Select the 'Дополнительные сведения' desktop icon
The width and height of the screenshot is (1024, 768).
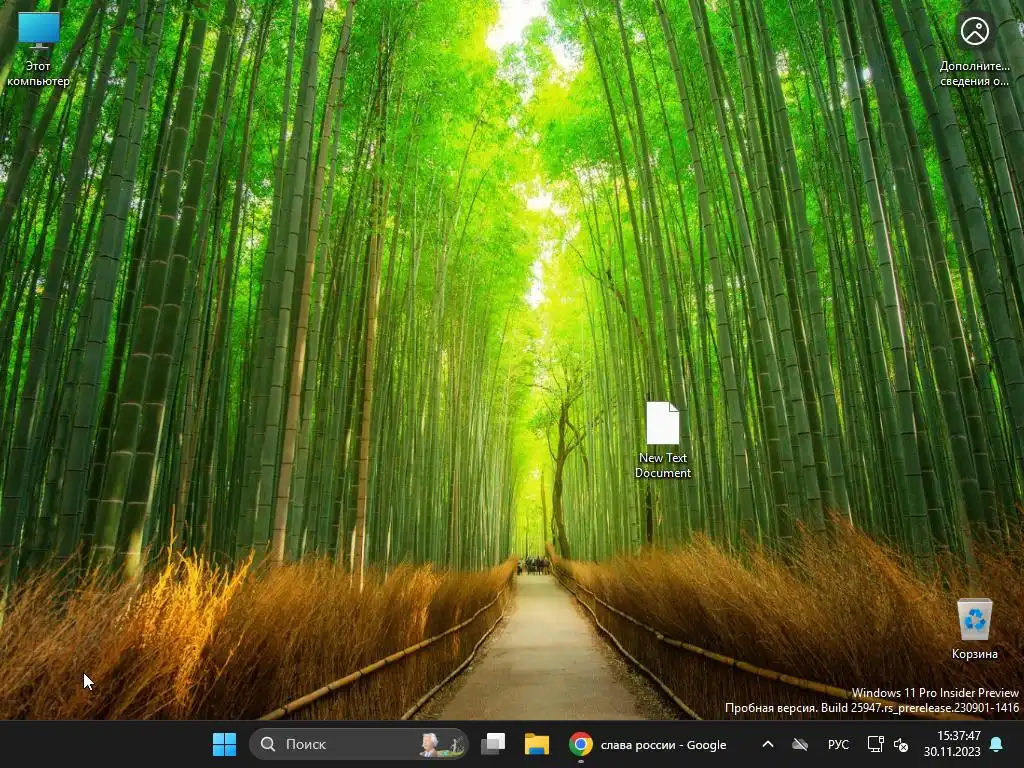[x=974, y=50]
